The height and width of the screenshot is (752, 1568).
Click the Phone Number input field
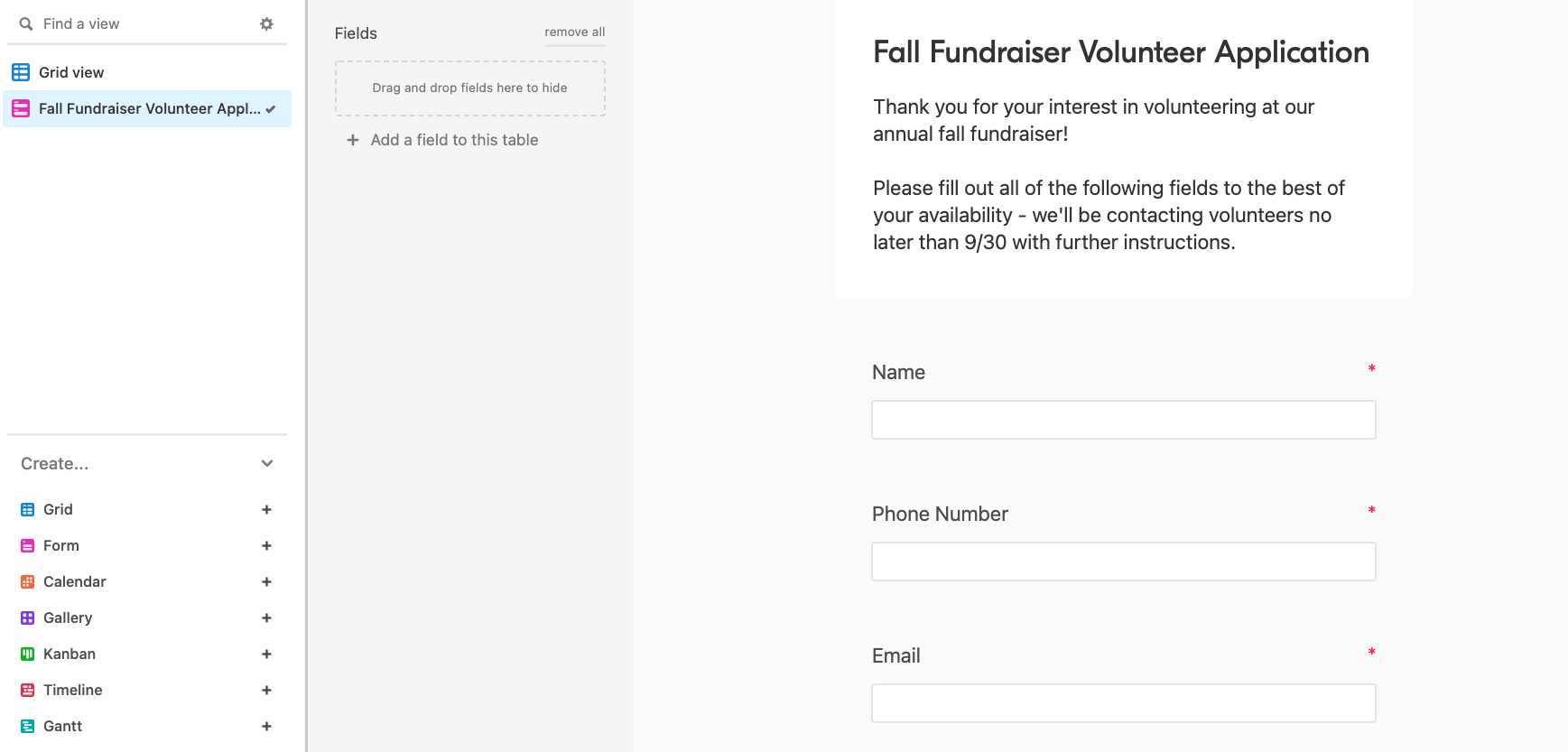[x=1123, y=562]
